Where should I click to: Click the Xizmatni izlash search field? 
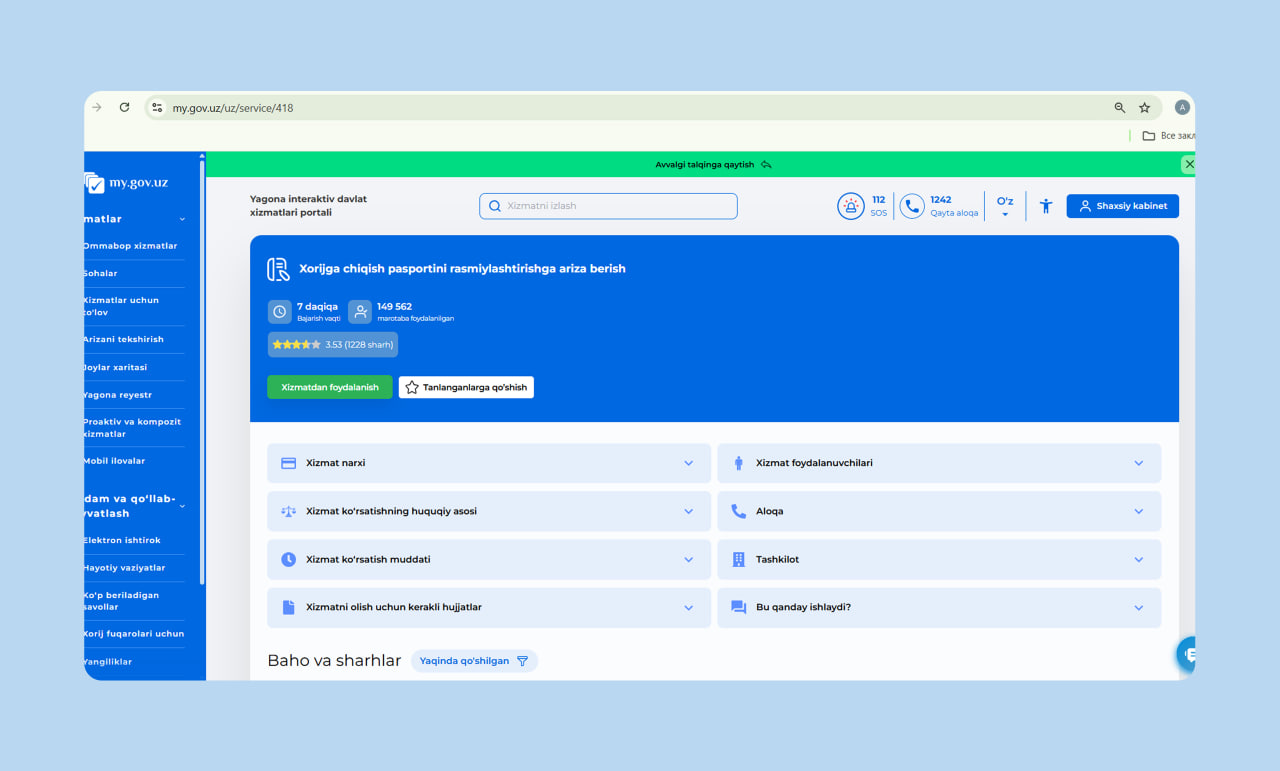(x=608, y=206)
